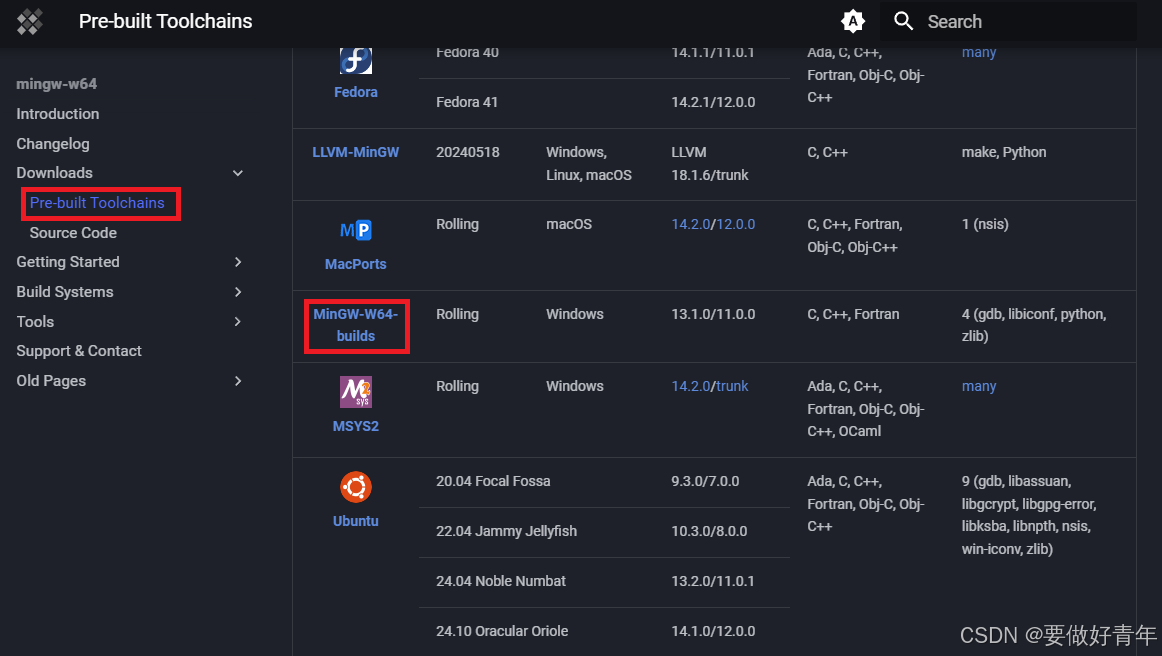Expand the Getting Started chevron
This screenshot has width=1162, height=656.
[x=238, y=262]
